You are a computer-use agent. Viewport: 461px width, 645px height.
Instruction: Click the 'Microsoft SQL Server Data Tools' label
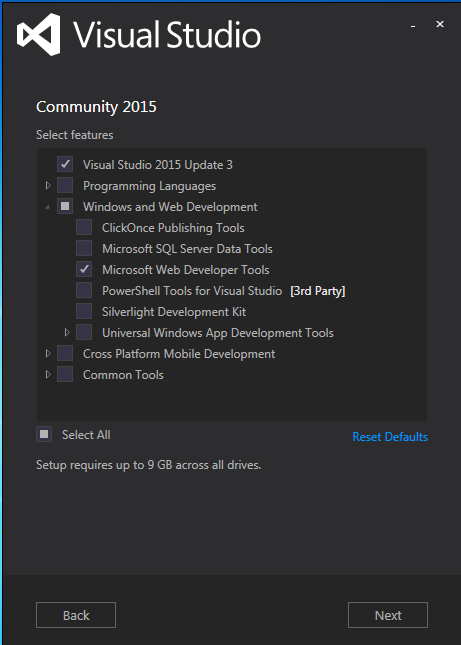(187, 249)
